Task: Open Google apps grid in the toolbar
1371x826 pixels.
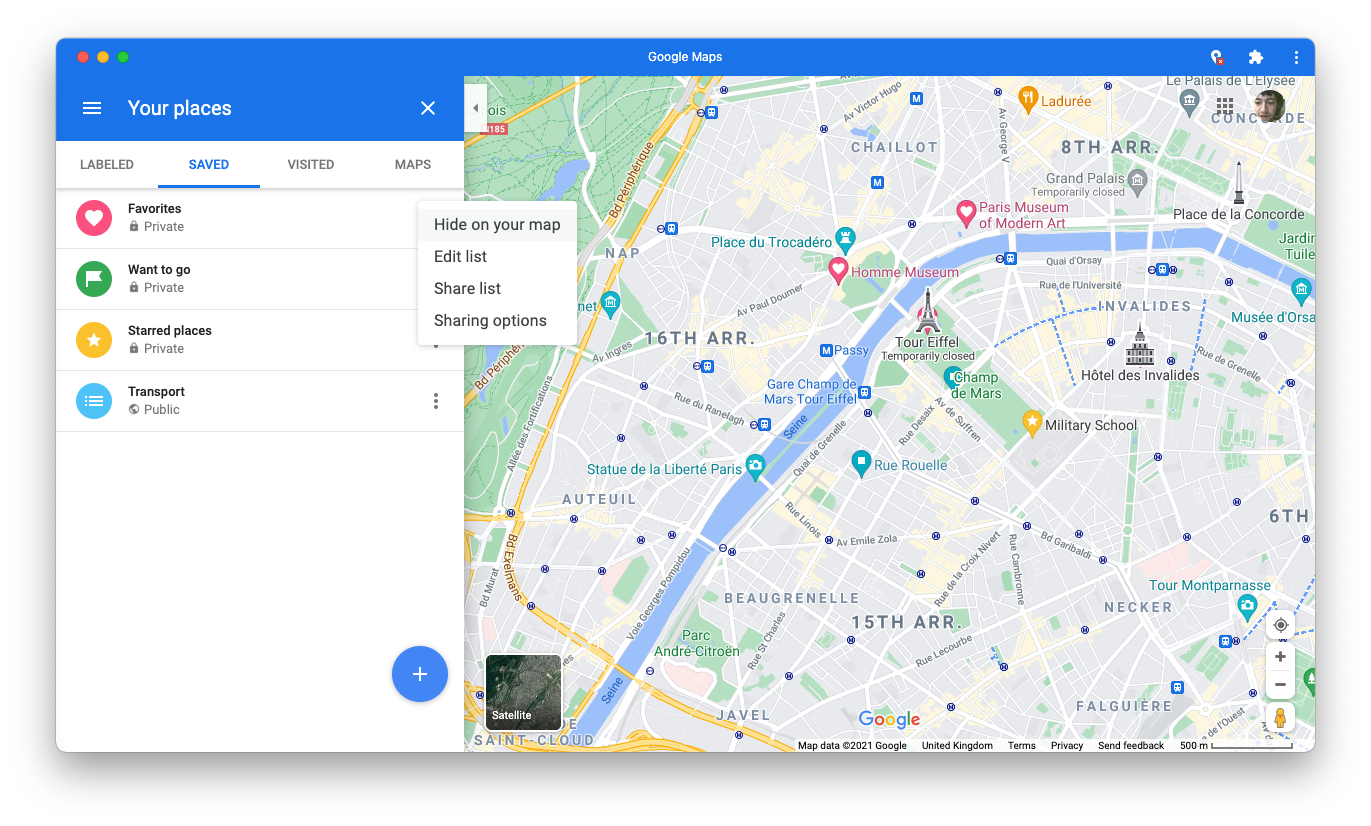Action: 1224,105
